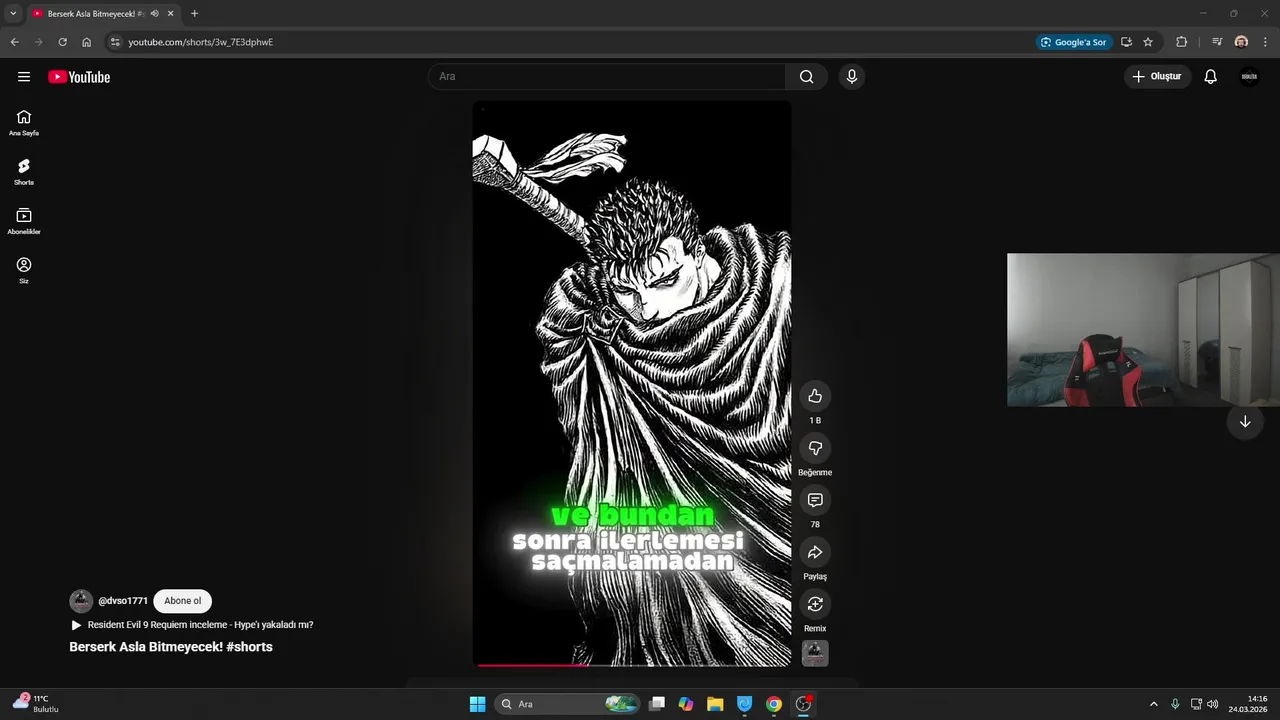Screen dimensions: 1280x720
Task: Open Shorts from the sidebar
Action: pyautogui.click(x=24, y=172)
